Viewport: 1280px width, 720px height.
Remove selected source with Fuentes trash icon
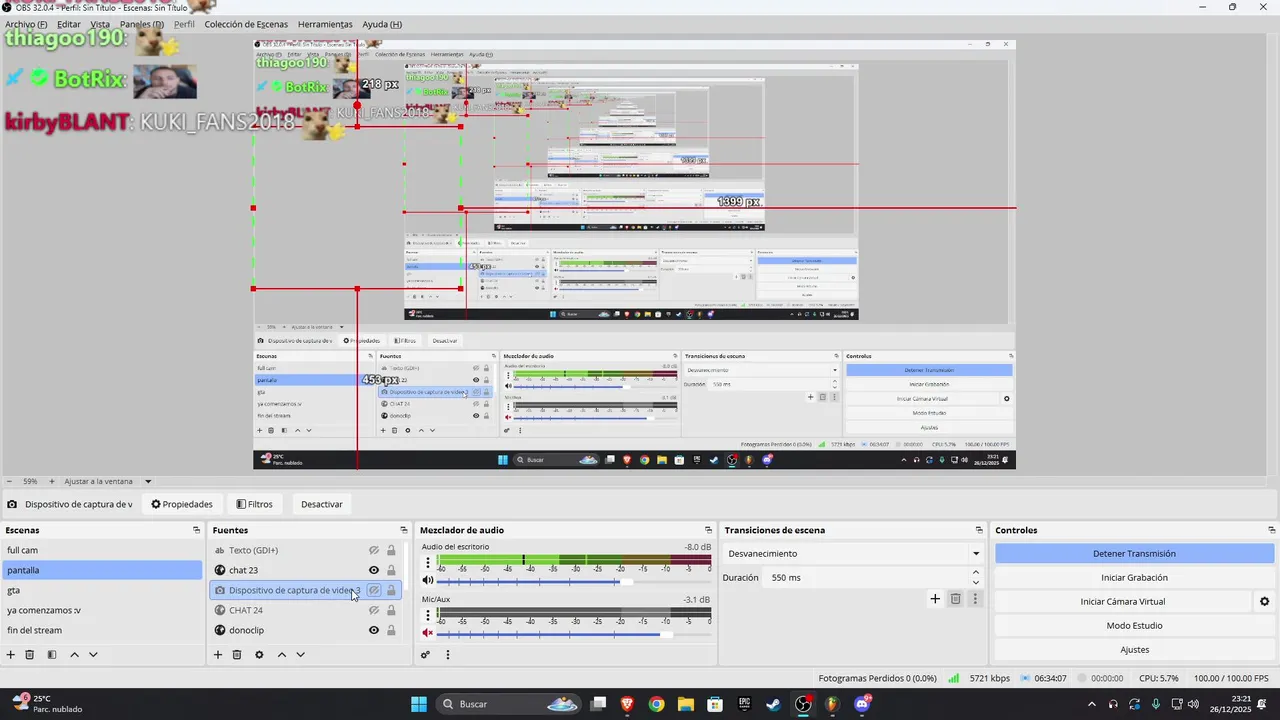pyautogui.click(x=237, y=655)
